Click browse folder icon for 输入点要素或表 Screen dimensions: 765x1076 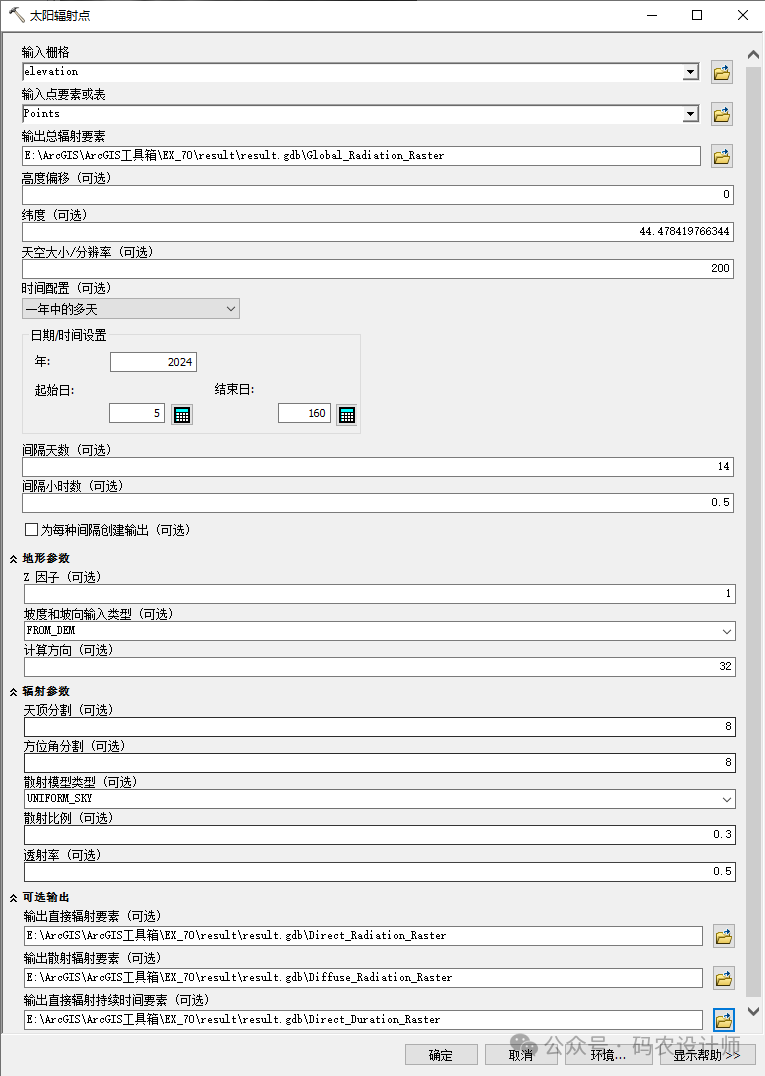pyautogui.click(x=721, y=114)
